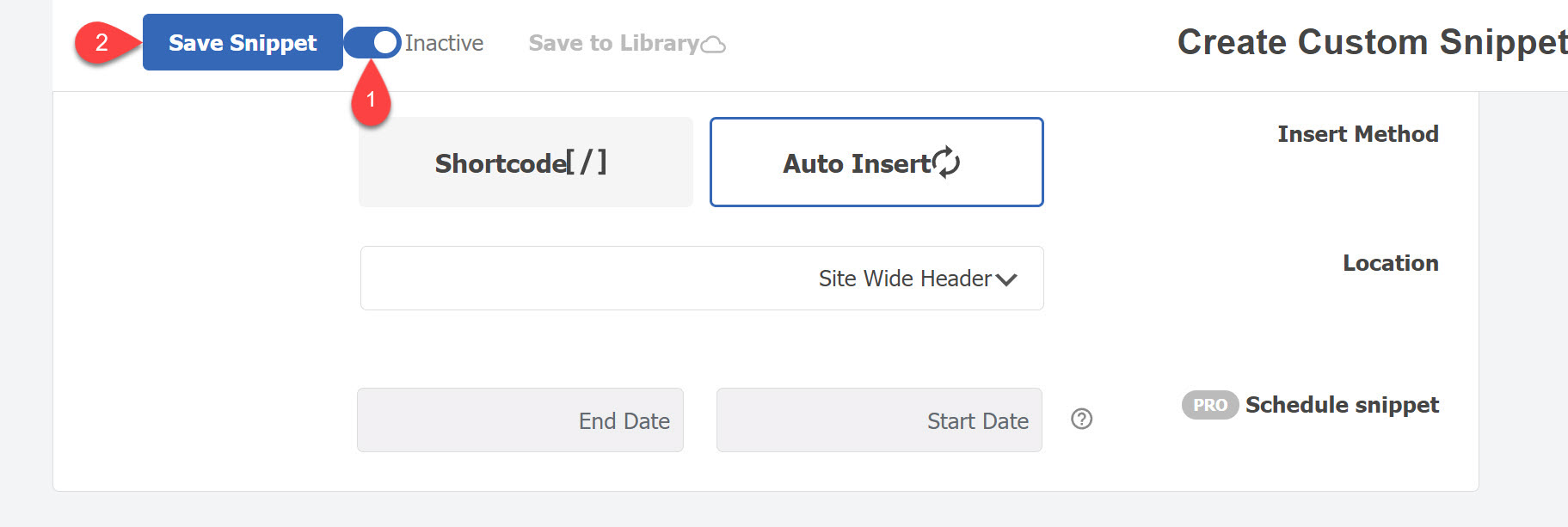
Task: Click the question mark help icon
Action: click(1082, 419)
